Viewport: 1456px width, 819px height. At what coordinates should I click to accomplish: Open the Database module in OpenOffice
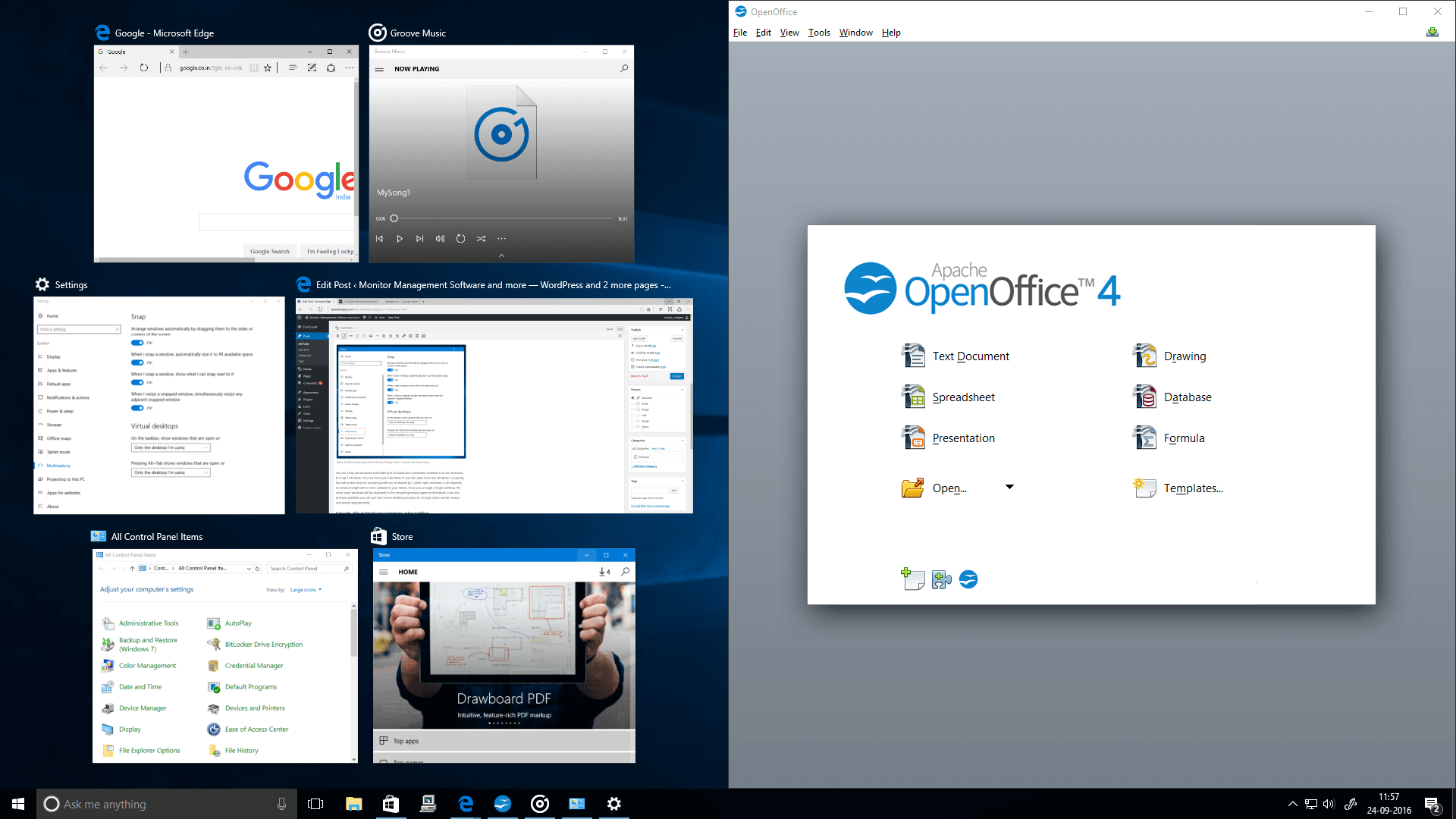pos(1187,397)
